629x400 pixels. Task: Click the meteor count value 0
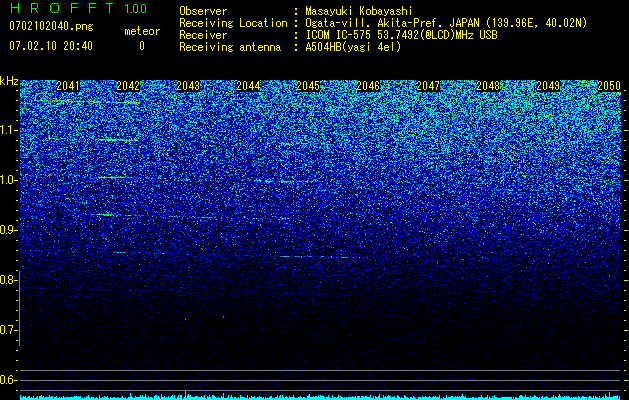[142, 46]
